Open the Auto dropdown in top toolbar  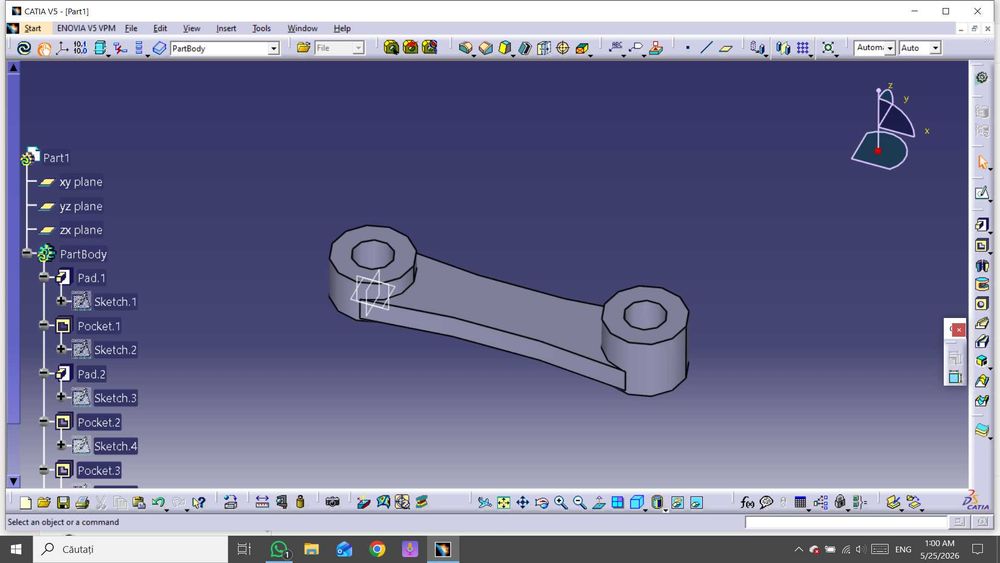click(x=935, y=48)
